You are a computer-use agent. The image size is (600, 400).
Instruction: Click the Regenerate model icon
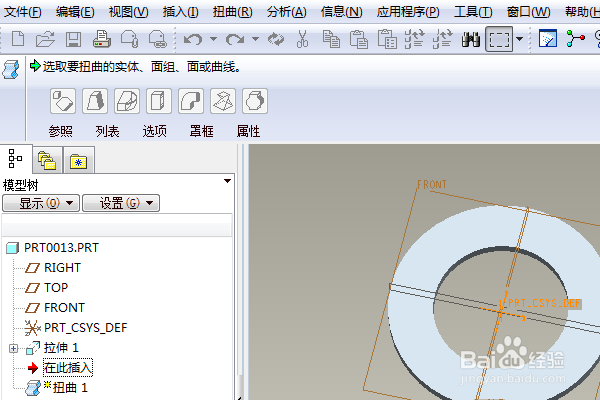(276, 39)
